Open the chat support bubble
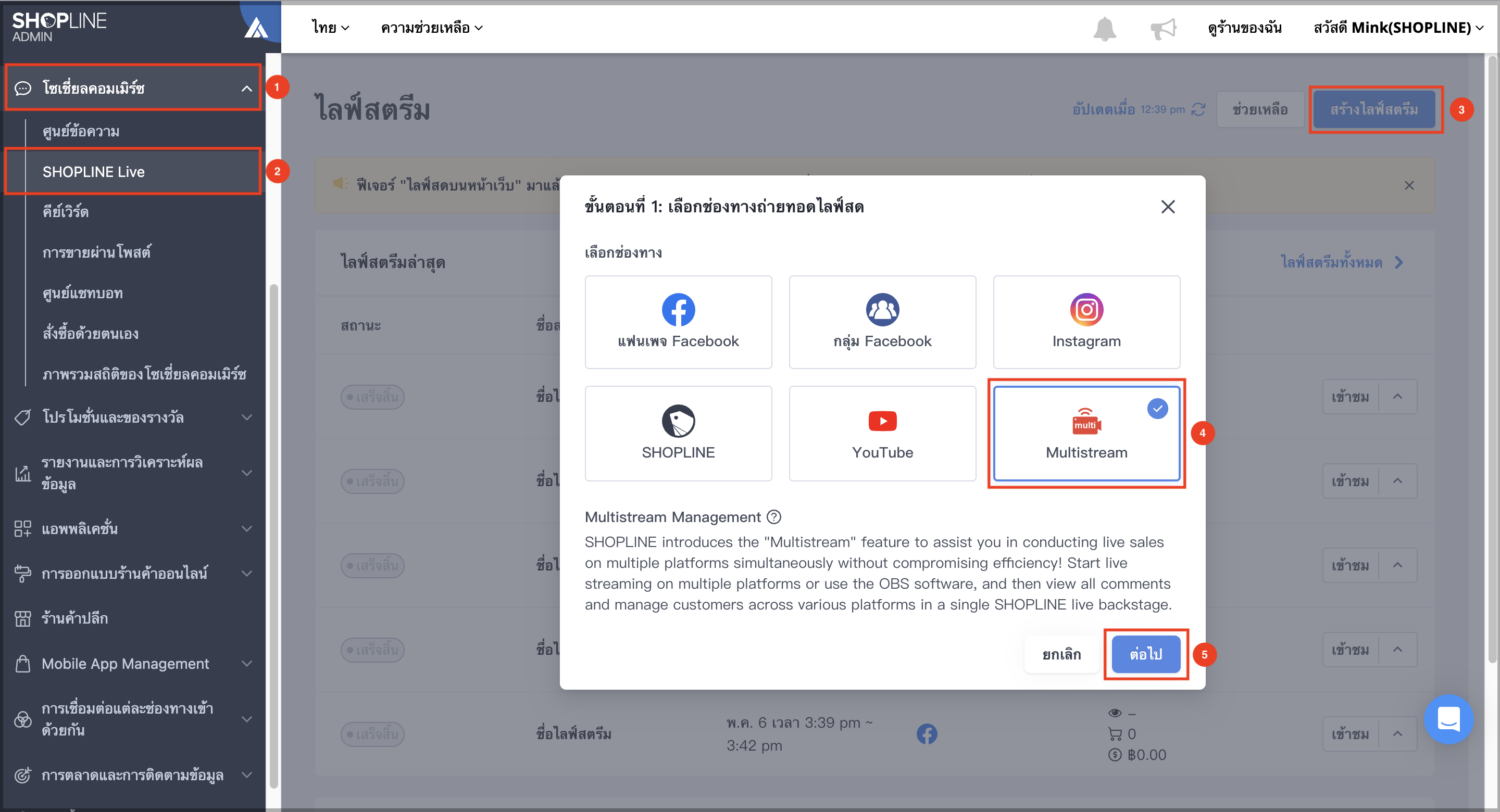The height and width of the screenshot is (812, 1500). point(1448,719)
